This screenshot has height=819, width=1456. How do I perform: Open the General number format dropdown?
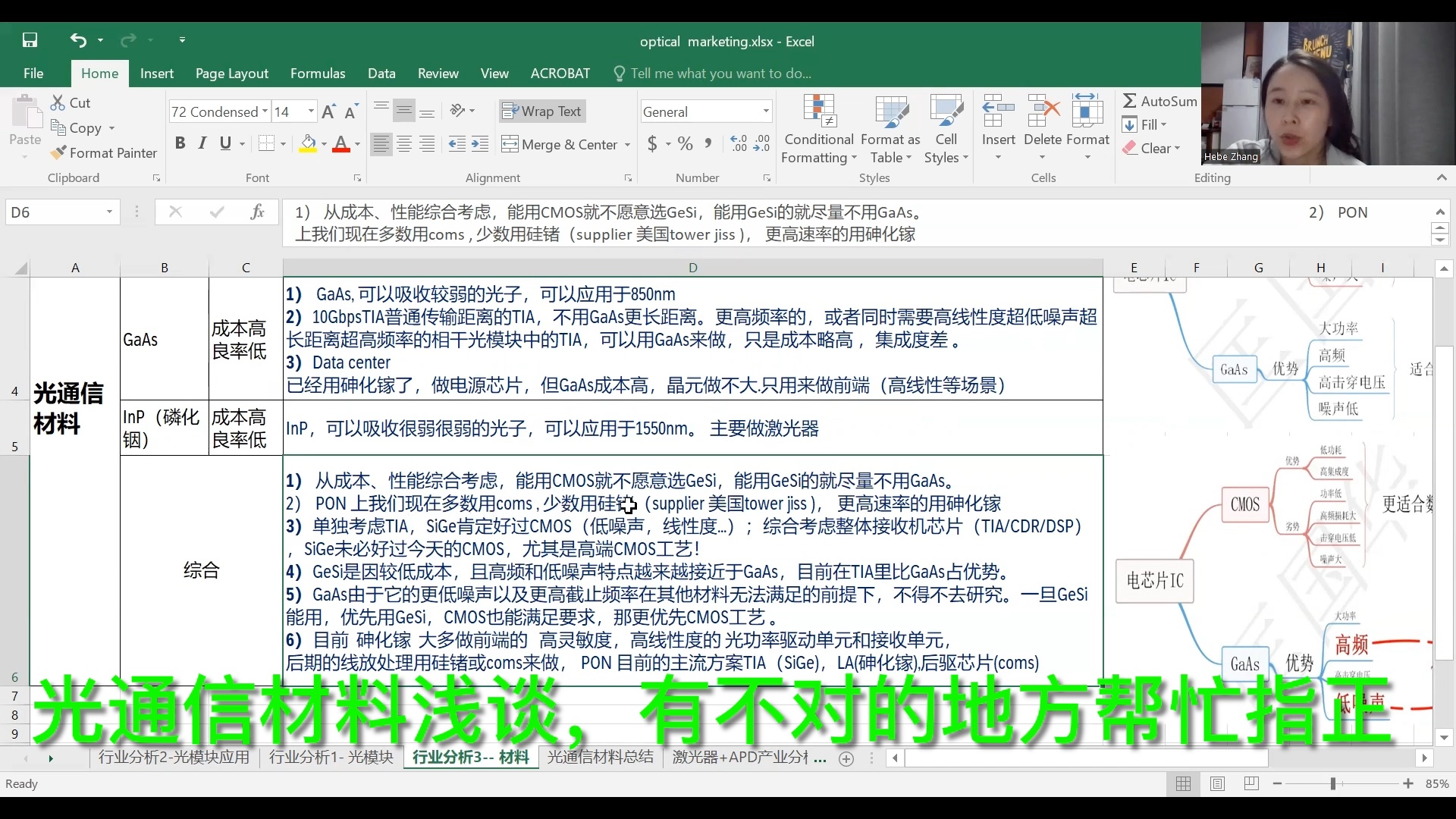[766, 111]
